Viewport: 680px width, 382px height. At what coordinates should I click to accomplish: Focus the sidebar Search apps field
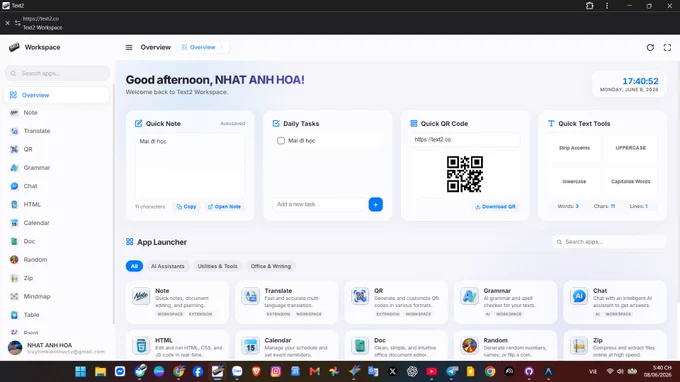click(x=57, y=73)
